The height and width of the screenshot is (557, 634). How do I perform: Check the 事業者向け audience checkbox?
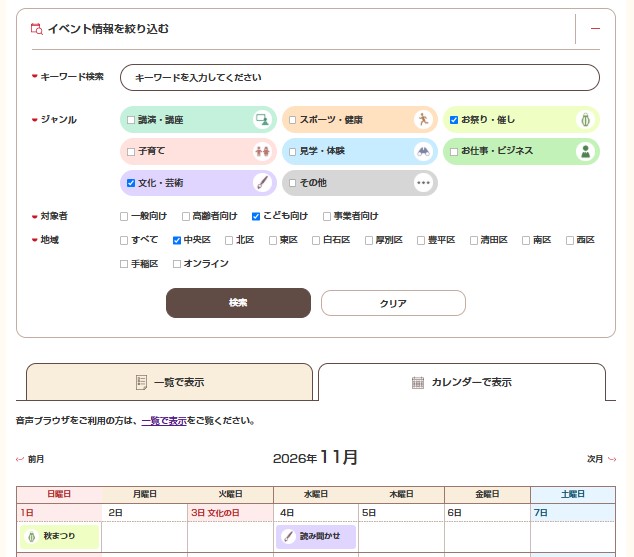(327, 217)
